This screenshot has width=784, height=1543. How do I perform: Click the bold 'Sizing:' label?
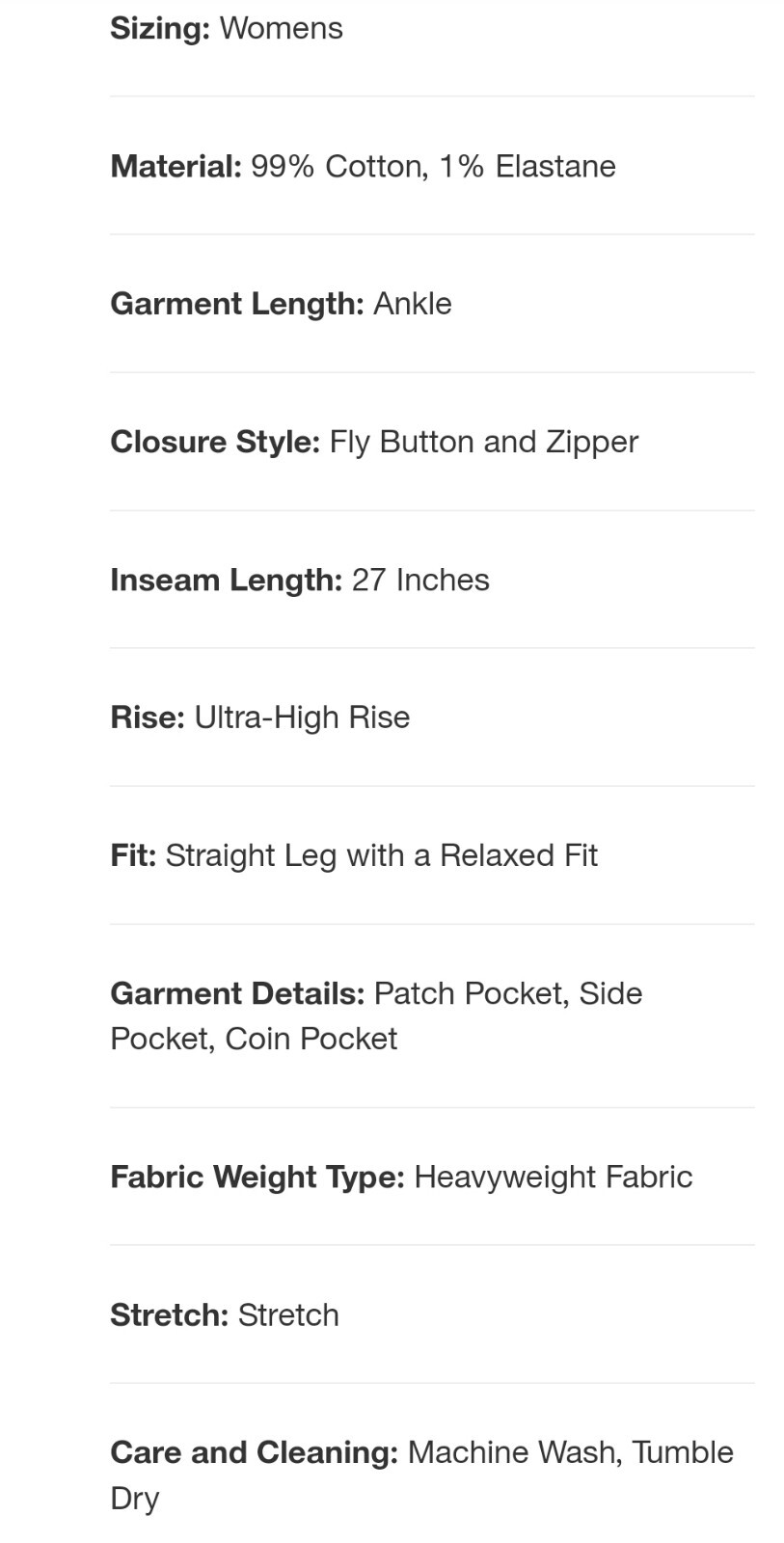click(159, 28)
